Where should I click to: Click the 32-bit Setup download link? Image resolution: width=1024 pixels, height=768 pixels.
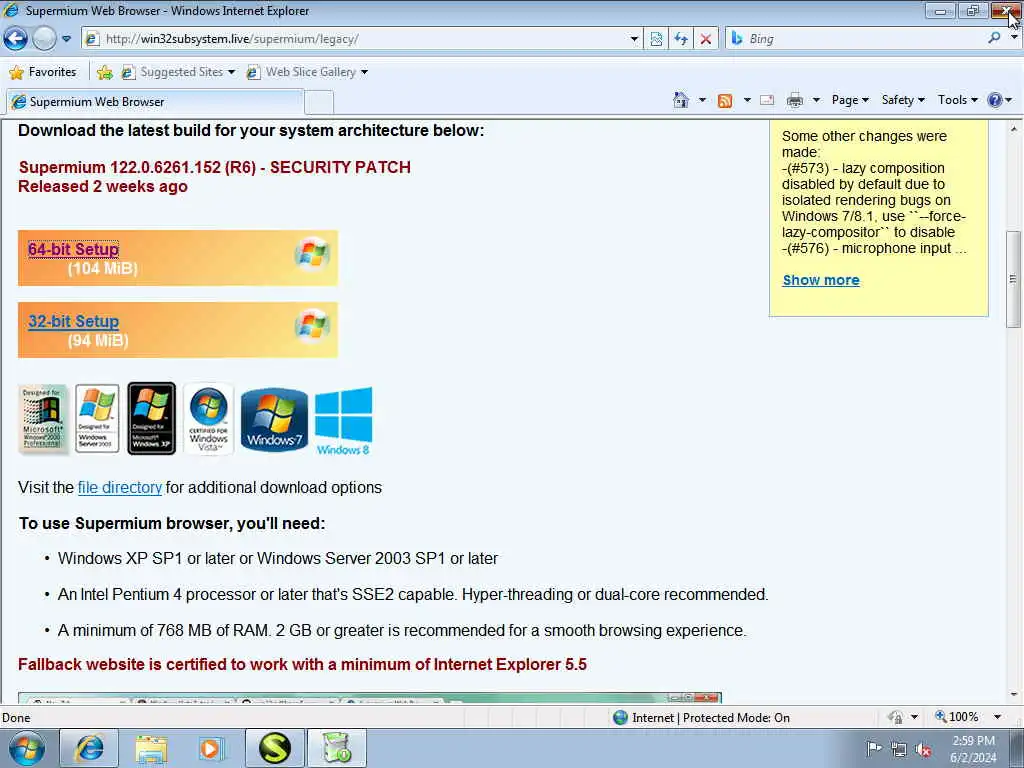(x=73, y=321)
